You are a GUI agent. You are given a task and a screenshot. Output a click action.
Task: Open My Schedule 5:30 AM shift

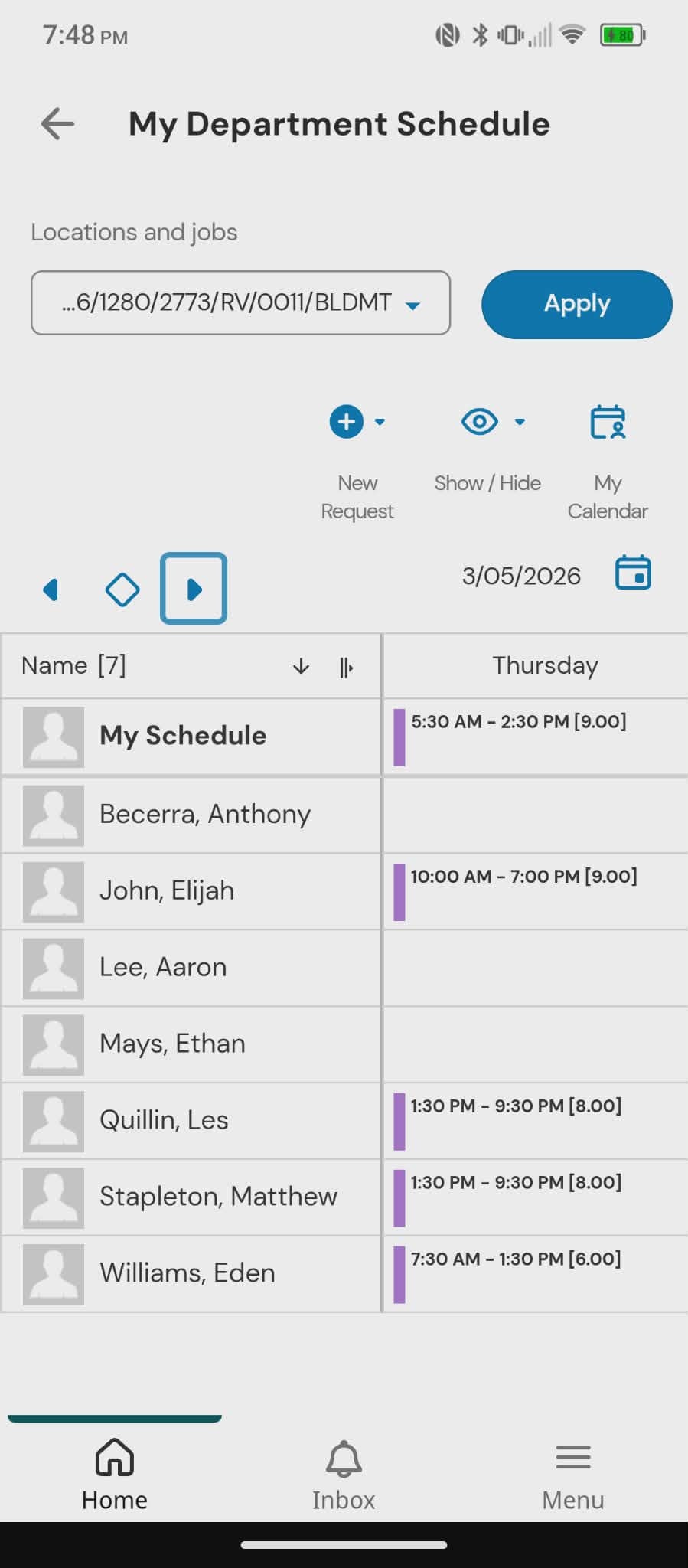(518, 722)
